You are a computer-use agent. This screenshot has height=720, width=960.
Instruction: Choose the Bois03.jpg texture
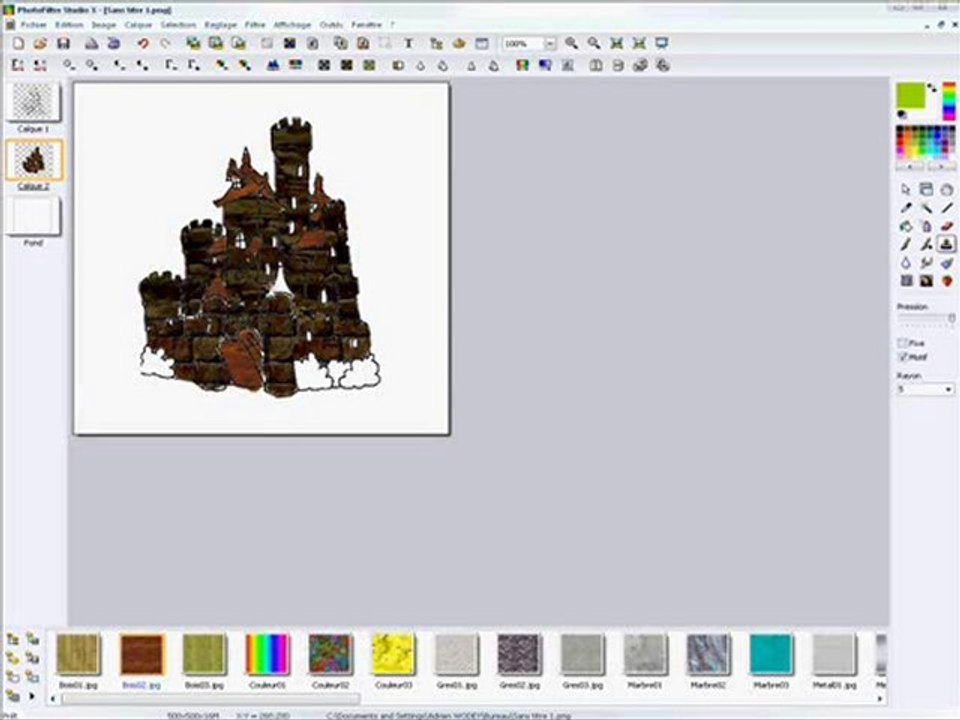[204, 654]
